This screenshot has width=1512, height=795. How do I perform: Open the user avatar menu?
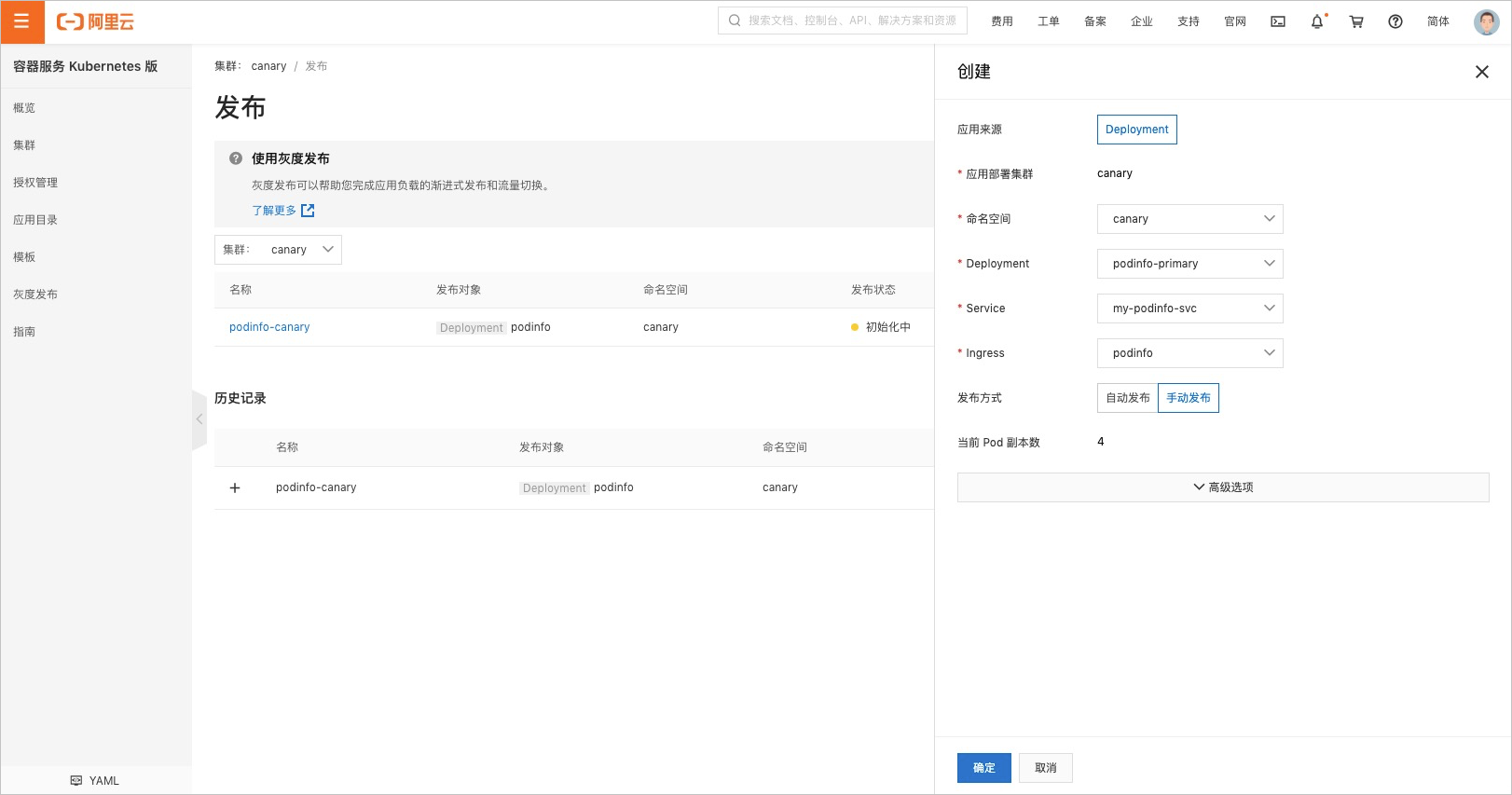point(1486,21)
